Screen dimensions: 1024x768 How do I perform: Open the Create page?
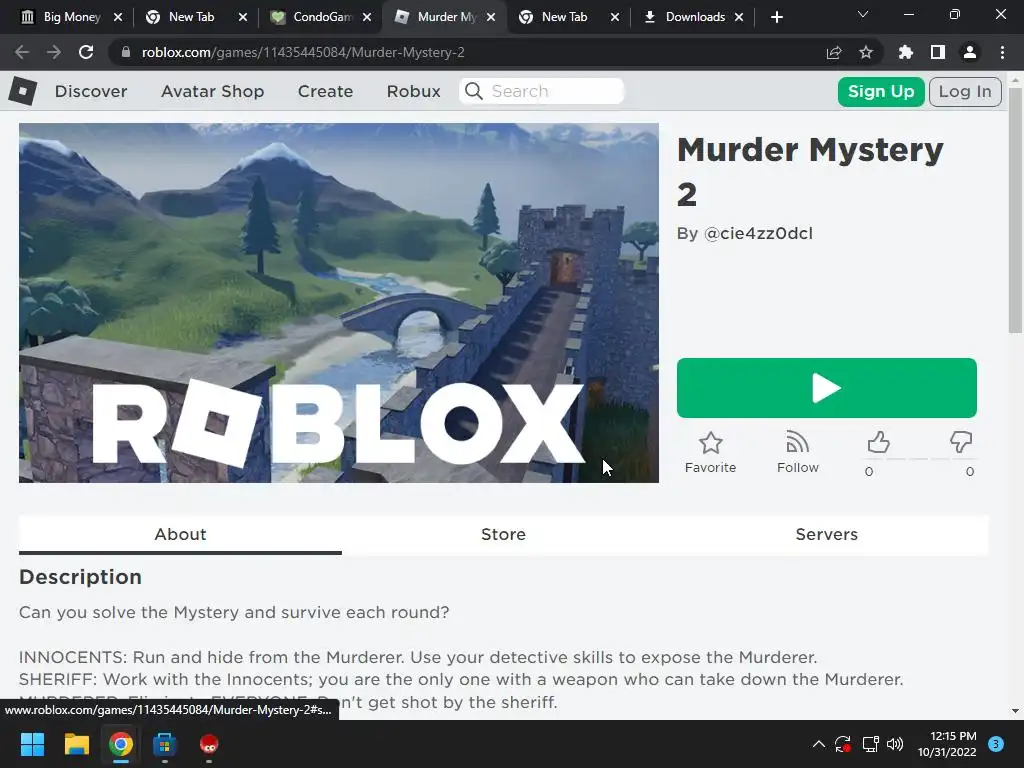[325, 91]
